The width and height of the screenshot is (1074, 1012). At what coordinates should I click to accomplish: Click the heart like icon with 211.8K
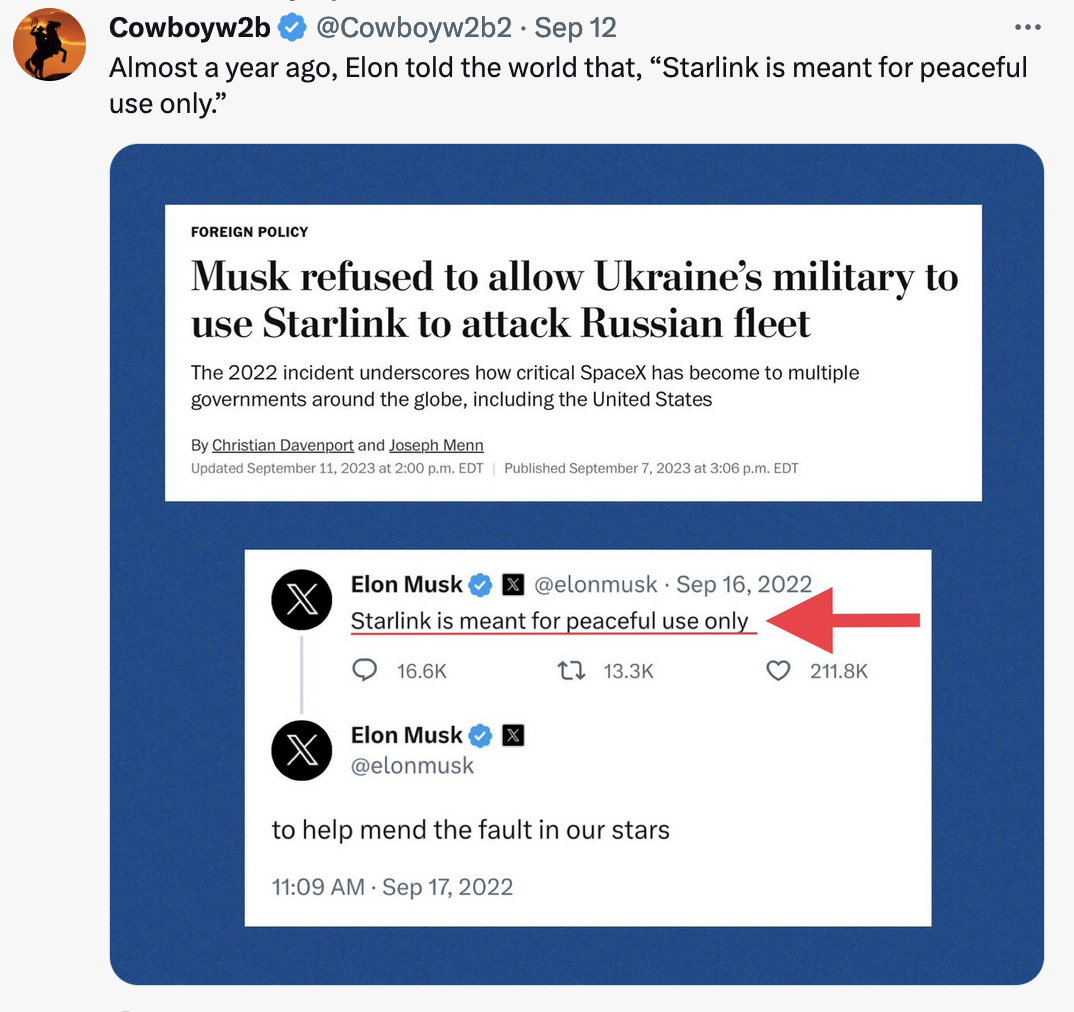pyautogui.click(x=778, y=670)
